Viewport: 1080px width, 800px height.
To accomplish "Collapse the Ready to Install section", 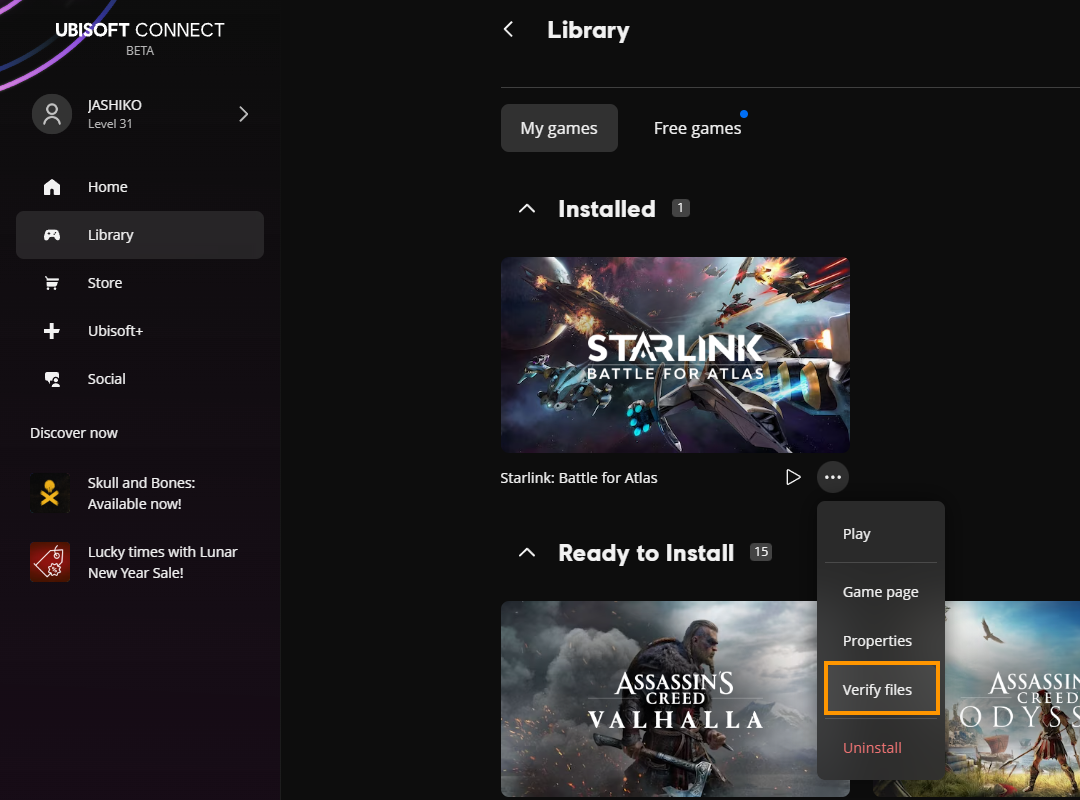I will [527, 553].
